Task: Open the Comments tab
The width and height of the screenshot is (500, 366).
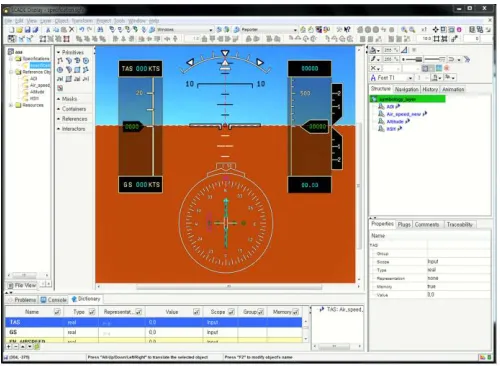Action: (427, 225)
